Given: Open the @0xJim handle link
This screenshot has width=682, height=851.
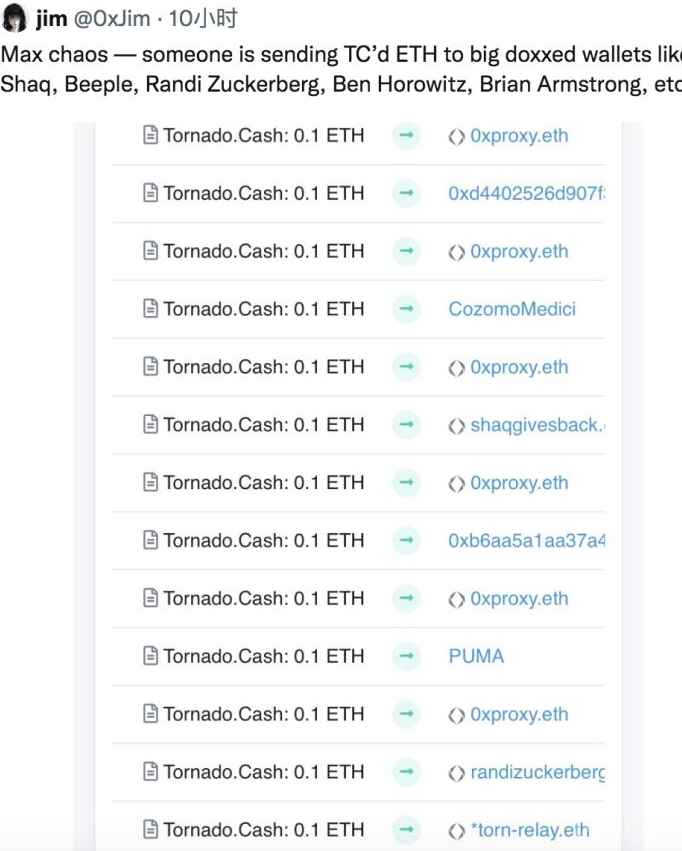Looking at the screenshot, I should [x=112, y=18].
